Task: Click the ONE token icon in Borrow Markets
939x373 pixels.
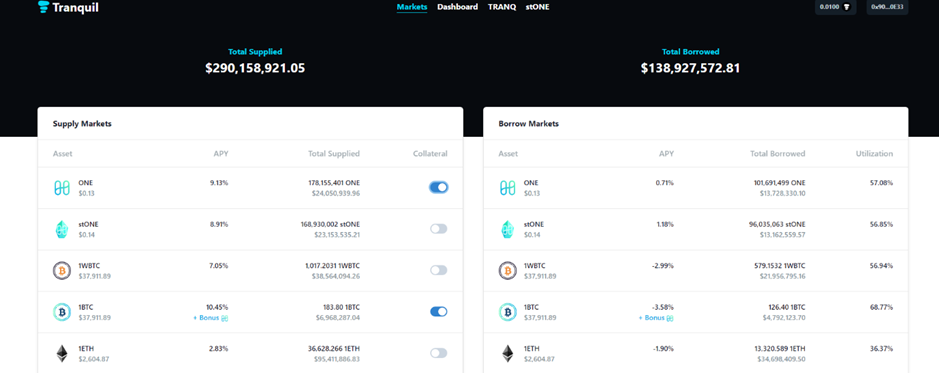Action: click(508, 187)
